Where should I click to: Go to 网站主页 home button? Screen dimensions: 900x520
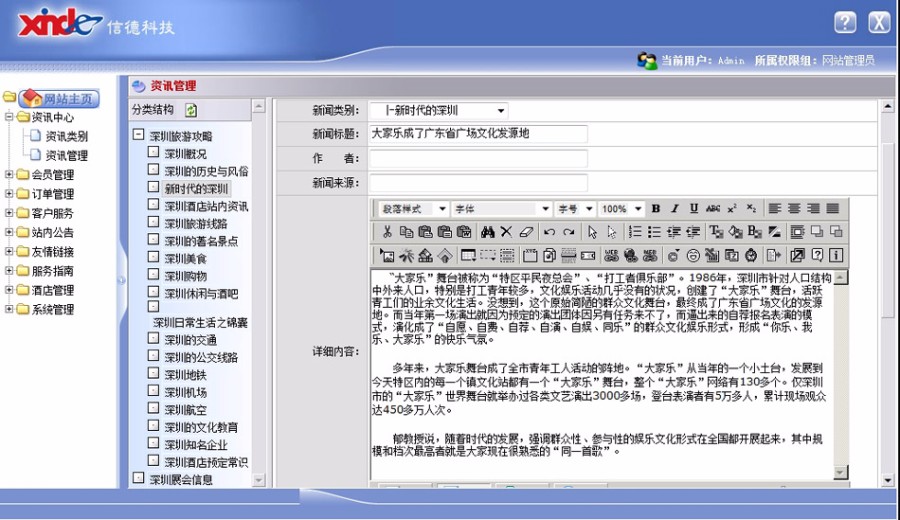(59, 99)
